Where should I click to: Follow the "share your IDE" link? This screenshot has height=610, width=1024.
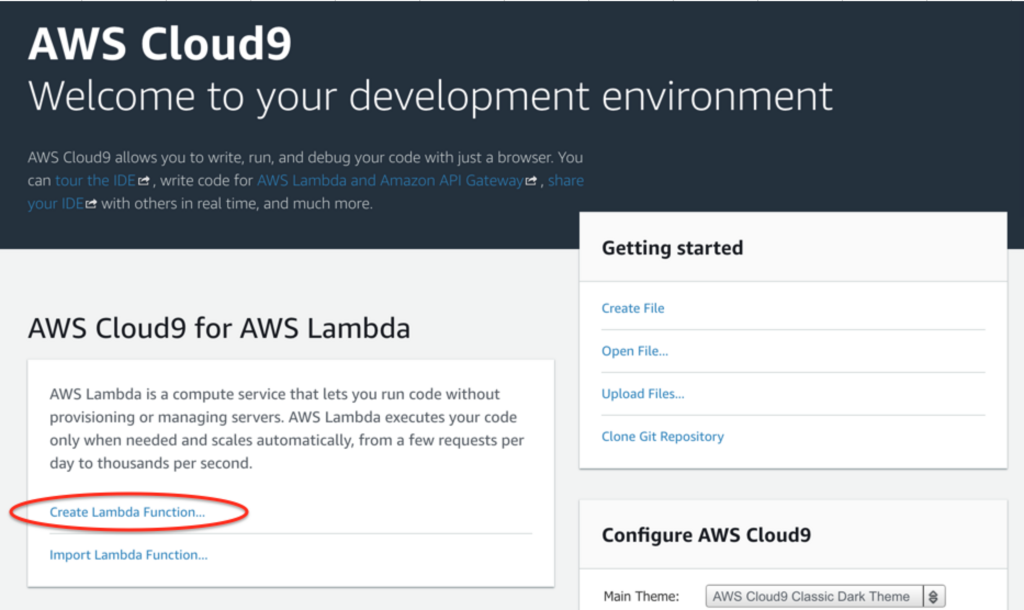coord(565,181)
